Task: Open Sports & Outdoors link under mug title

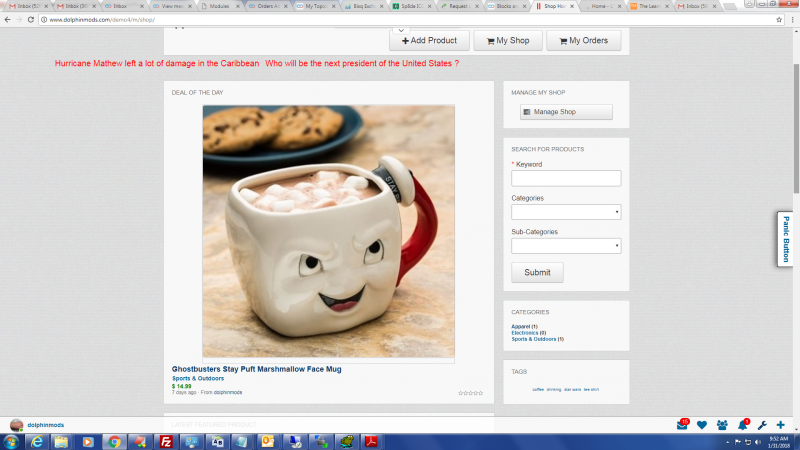Action: (x=198, y=379)
